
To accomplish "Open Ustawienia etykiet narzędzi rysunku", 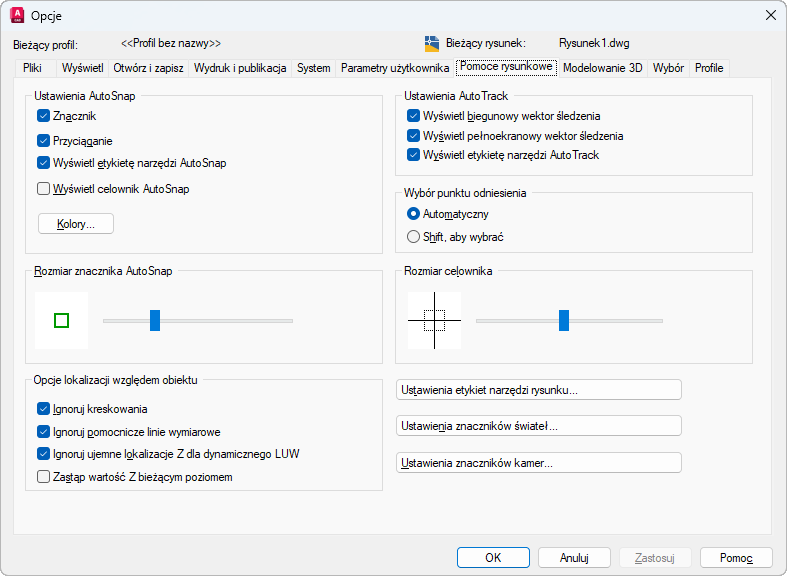I will coord(539,390).
